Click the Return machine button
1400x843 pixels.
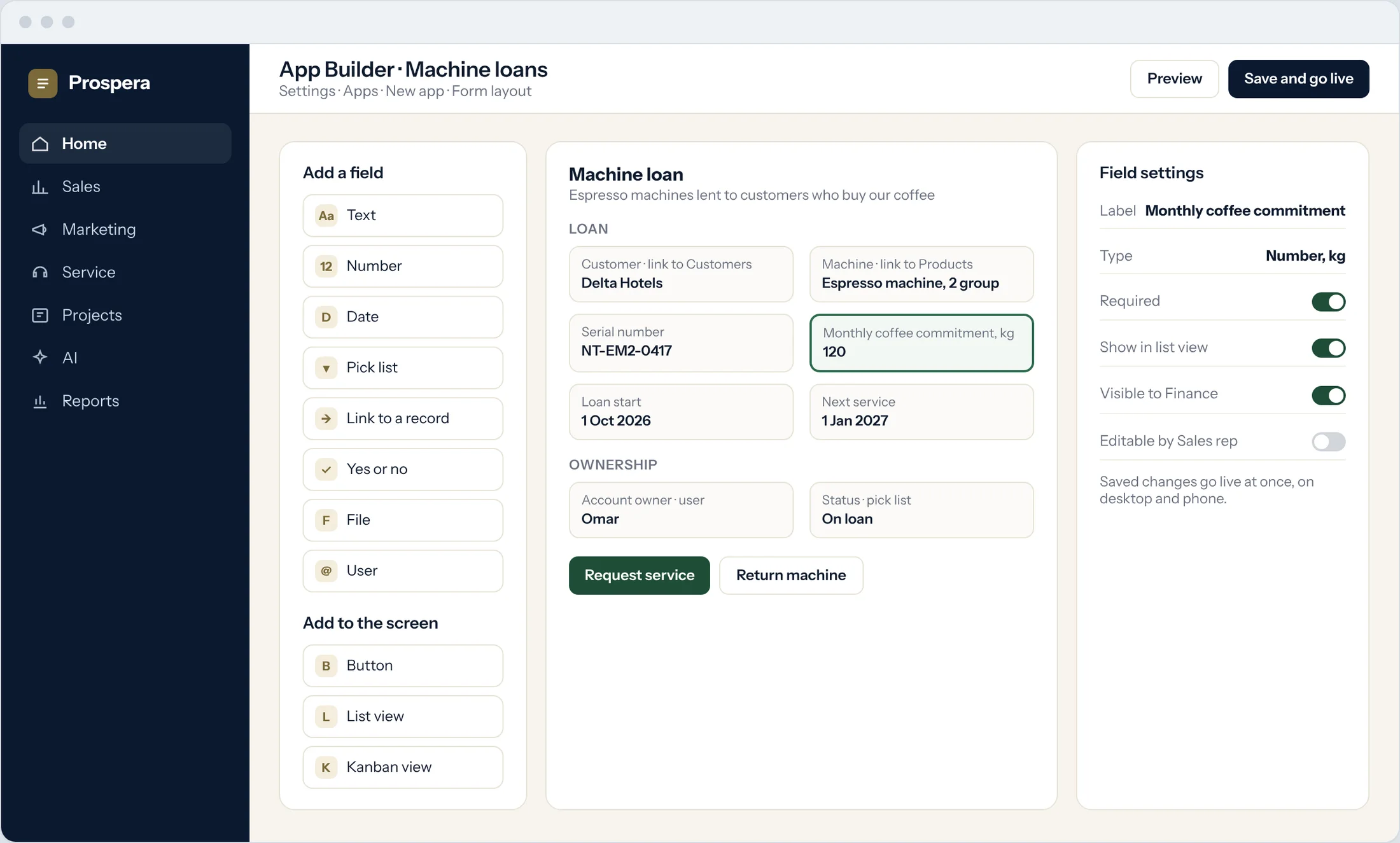coord(791,576)
